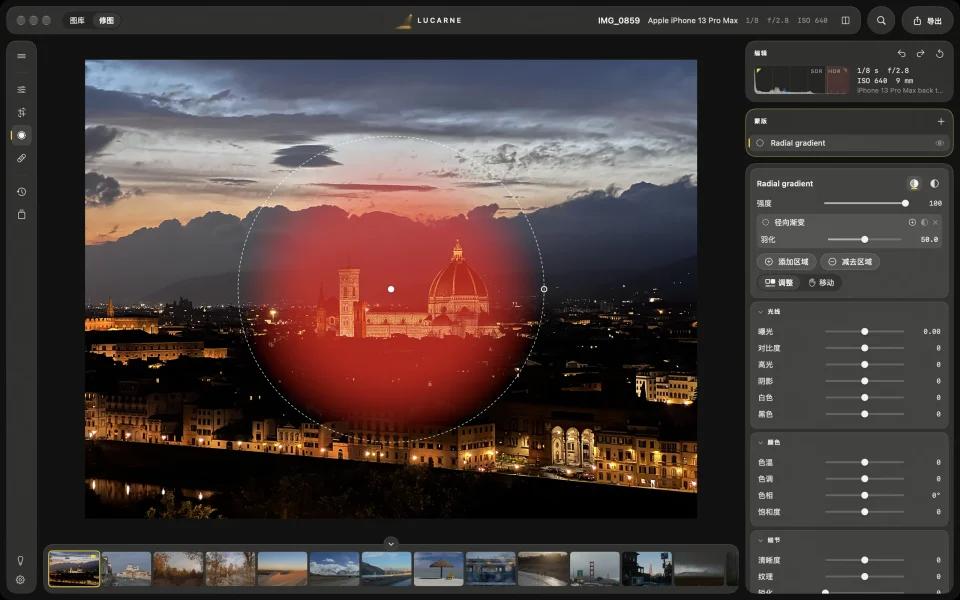Open settings gear at bottom left
The image size is (960, 600).
[20, 579]
